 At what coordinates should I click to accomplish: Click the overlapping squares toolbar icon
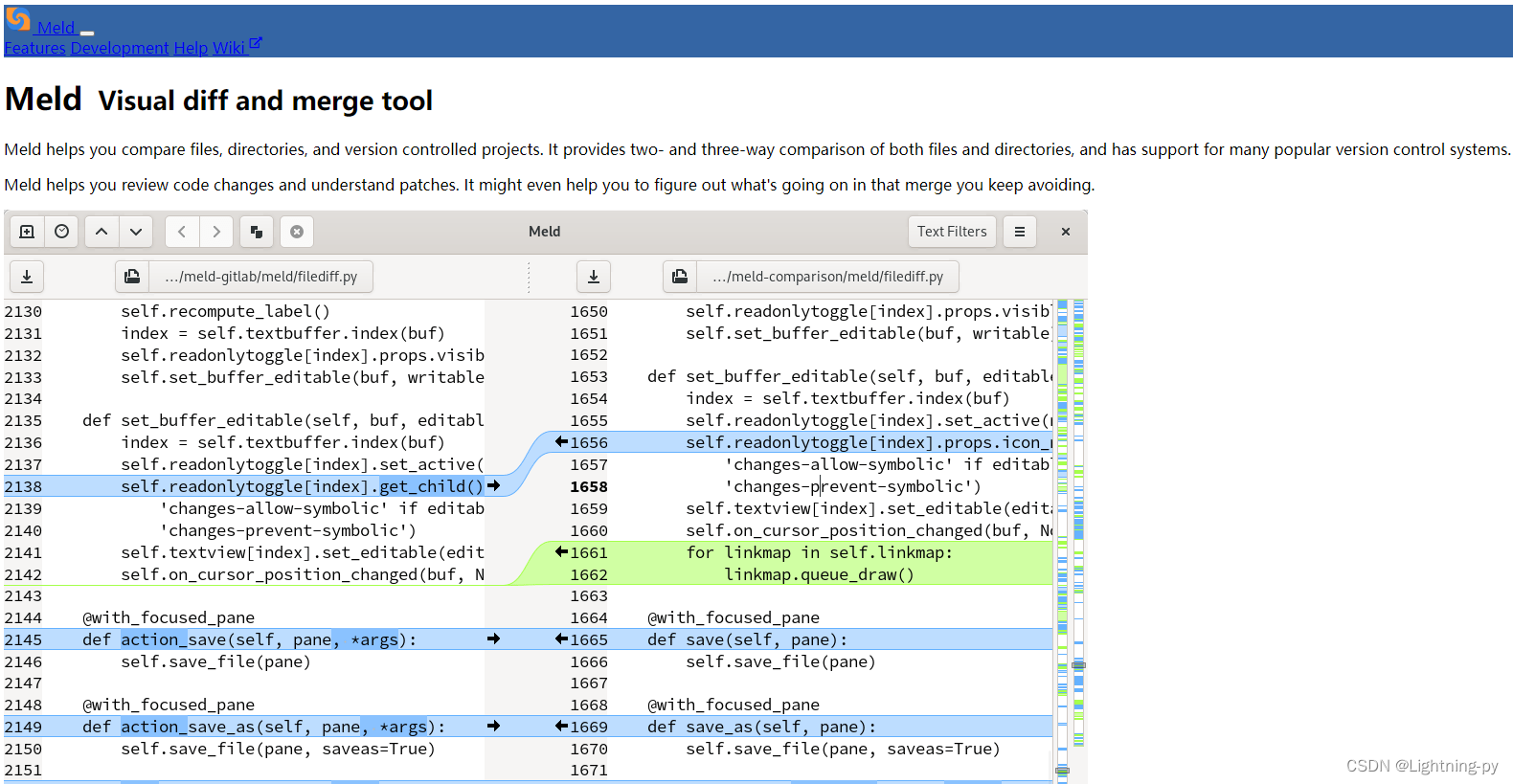(257, 232)
